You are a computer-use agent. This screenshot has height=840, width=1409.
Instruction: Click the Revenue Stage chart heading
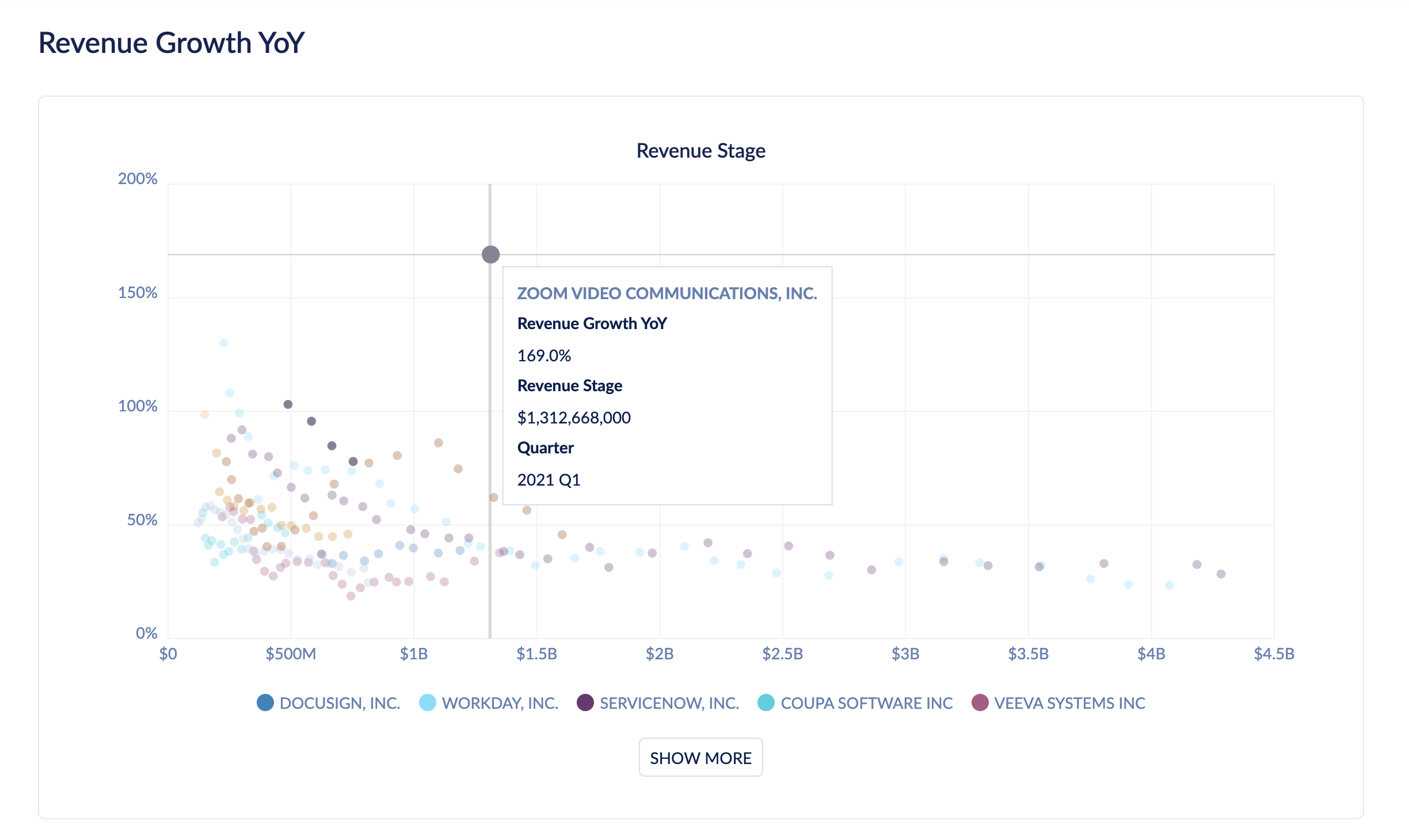click(700, 150)
